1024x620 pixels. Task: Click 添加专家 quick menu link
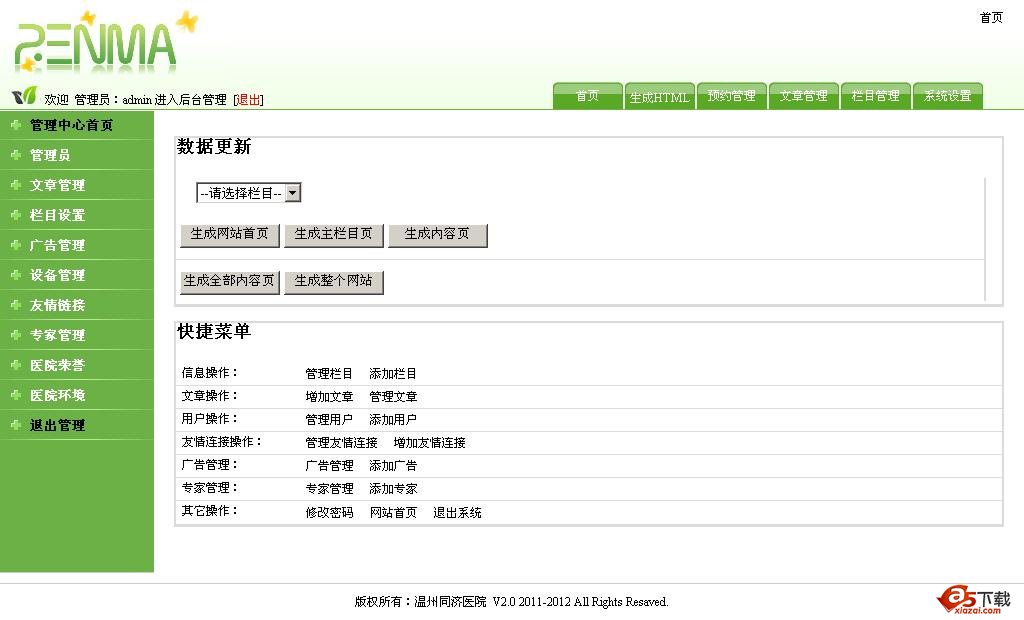tap(392, 489)
